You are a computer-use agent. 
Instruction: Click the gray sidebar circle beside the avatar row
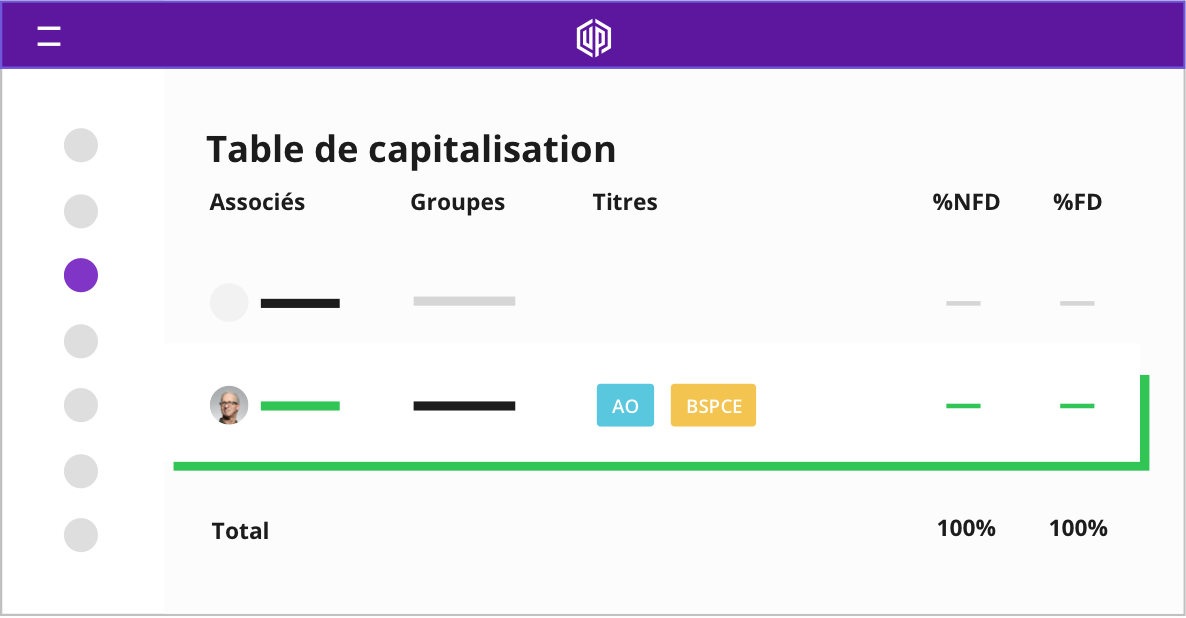pos(81,405)
